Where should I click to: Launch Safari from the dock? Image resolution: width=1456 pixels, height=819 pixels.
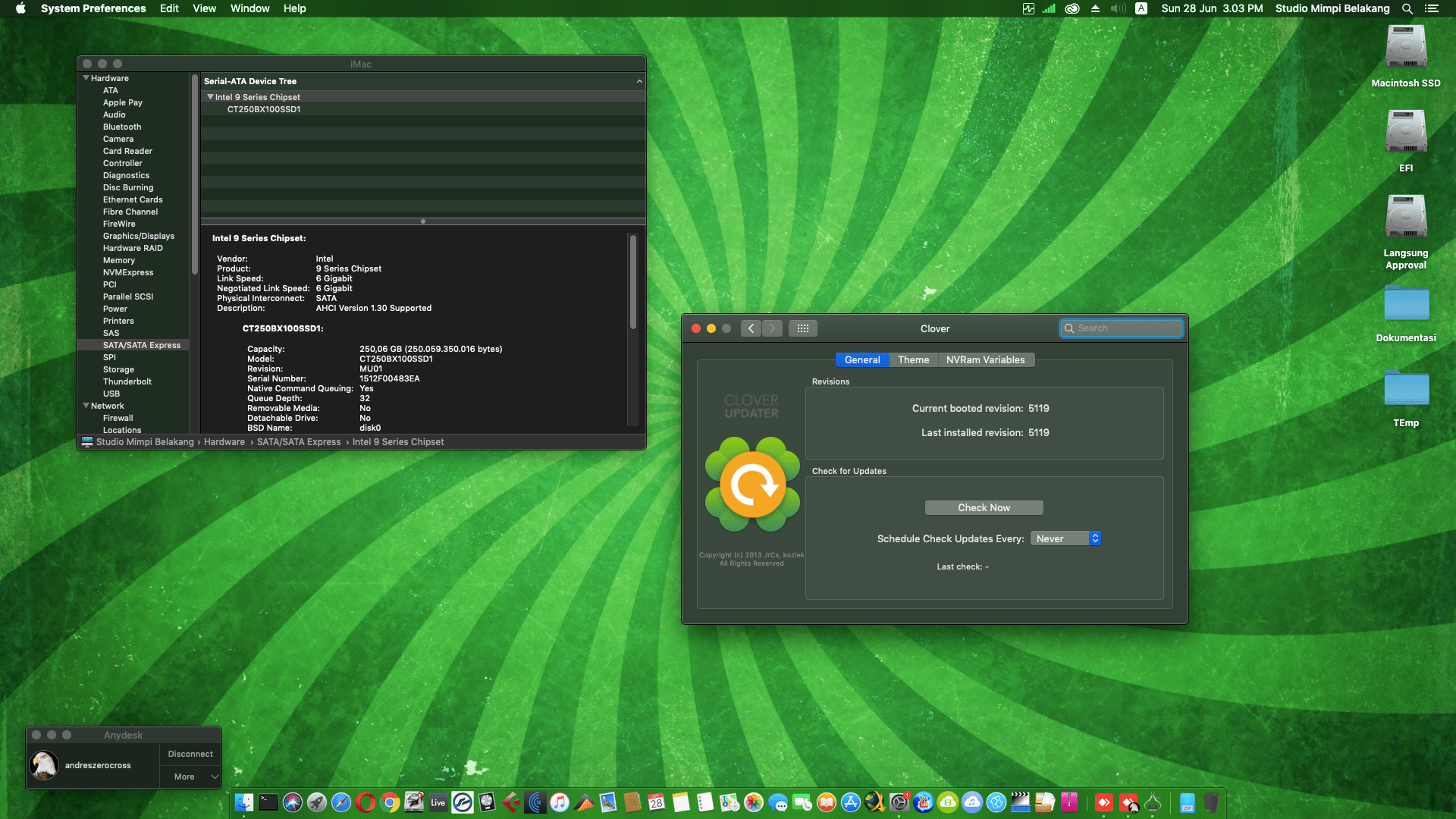tap(341, 802)
